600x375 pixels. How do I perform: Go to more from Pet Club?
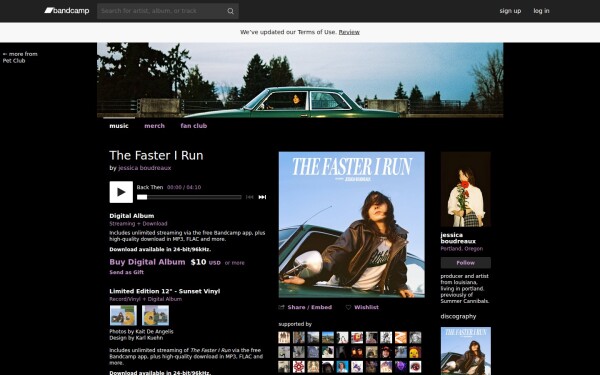tap(20, 57)
